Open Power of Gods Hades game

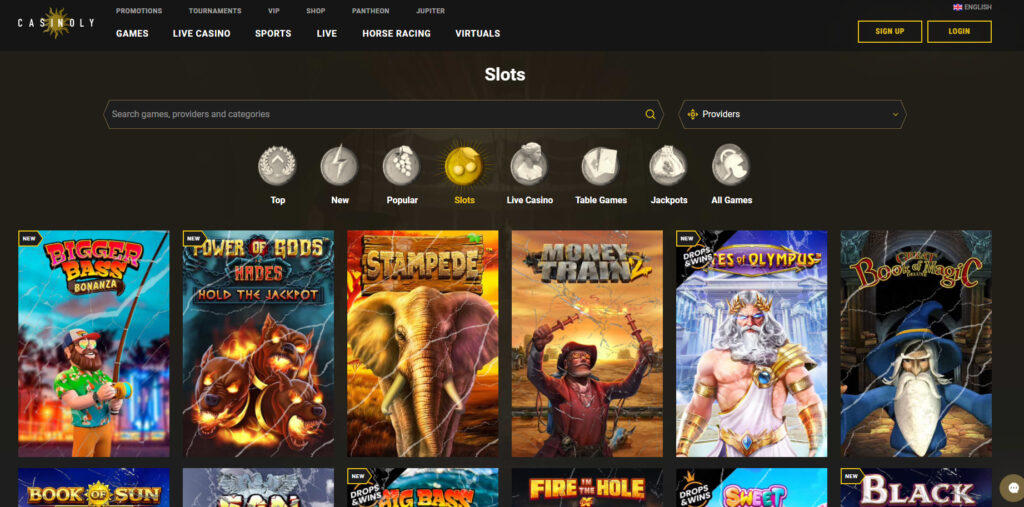(x=259, y=344)
